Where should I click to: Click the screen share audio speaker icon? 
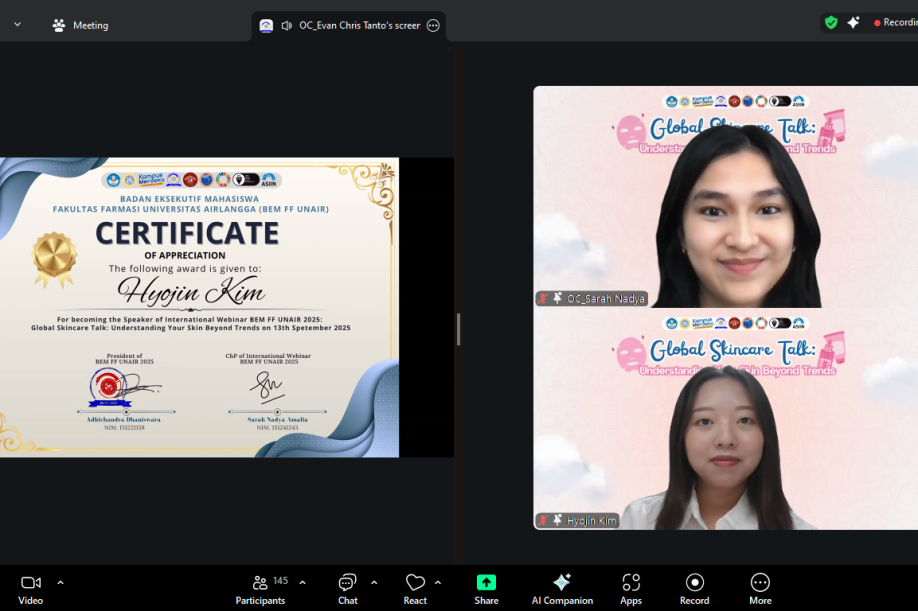tap(287, 25)
